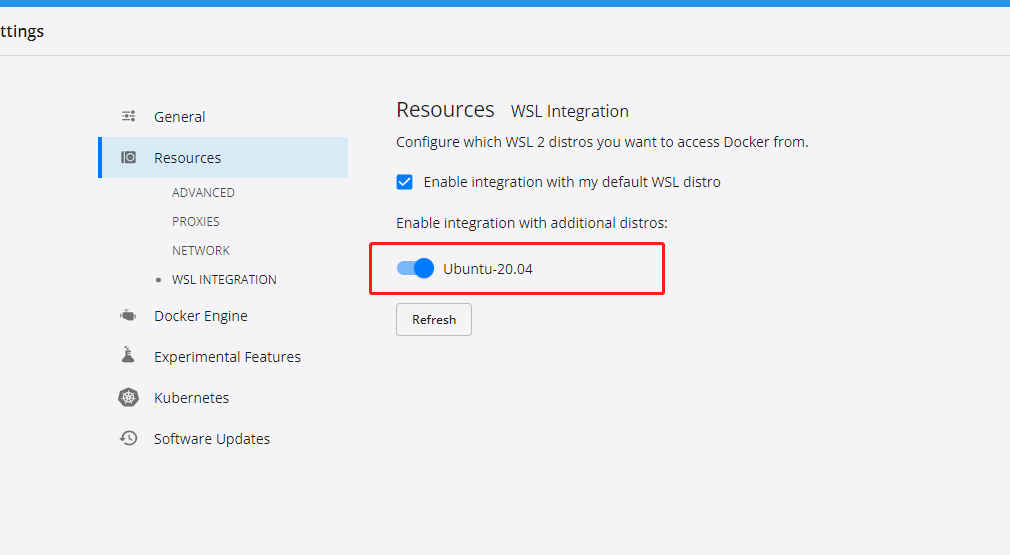The width and height of the screenshot is (1010, 555).
Task: Switch to the Docker Engine text entry
Action: (x=201, y=316)
